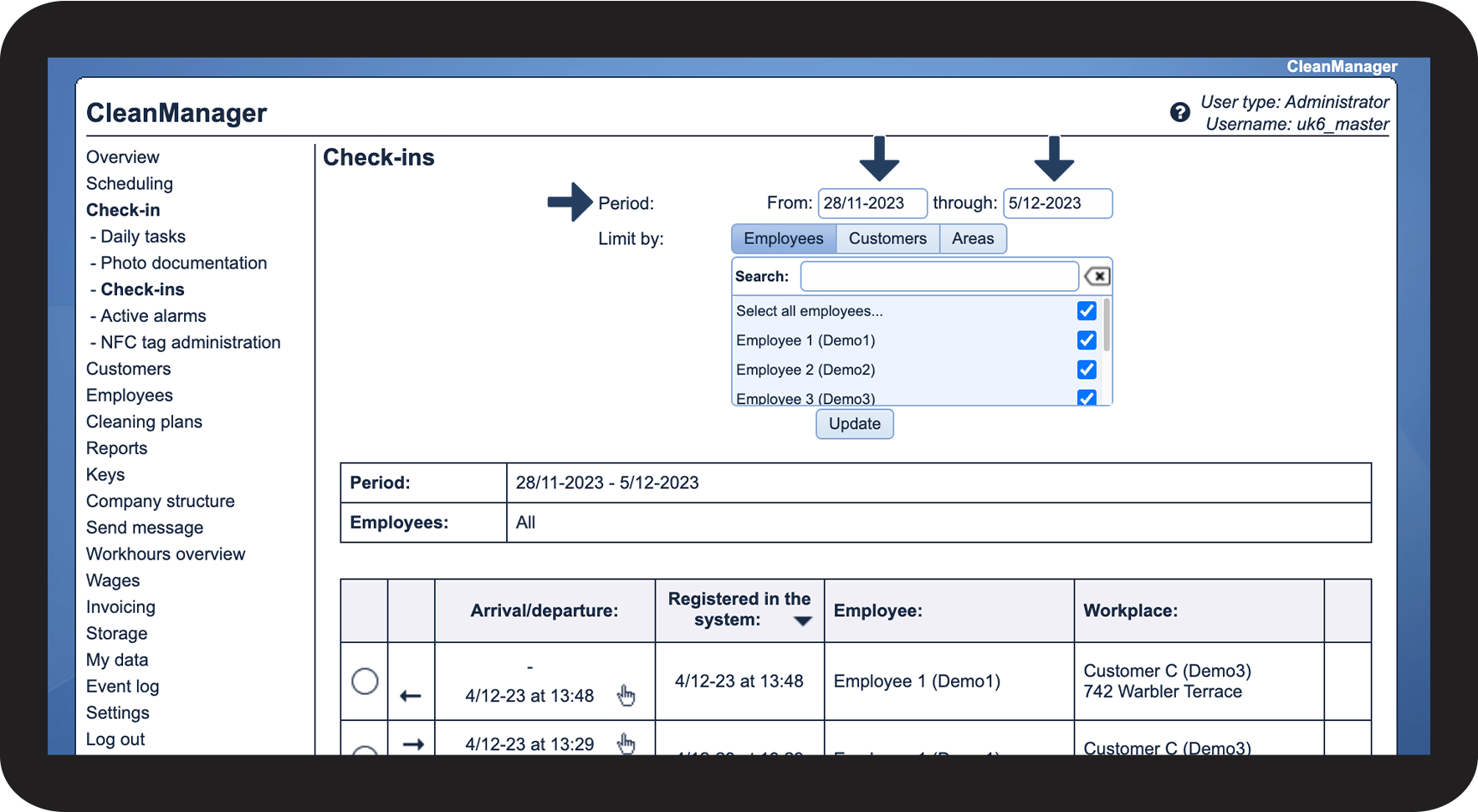Switch to Areas limit tab
Image resolution: width=1478 pixels, height=812 pixels.
click(973, 238)
